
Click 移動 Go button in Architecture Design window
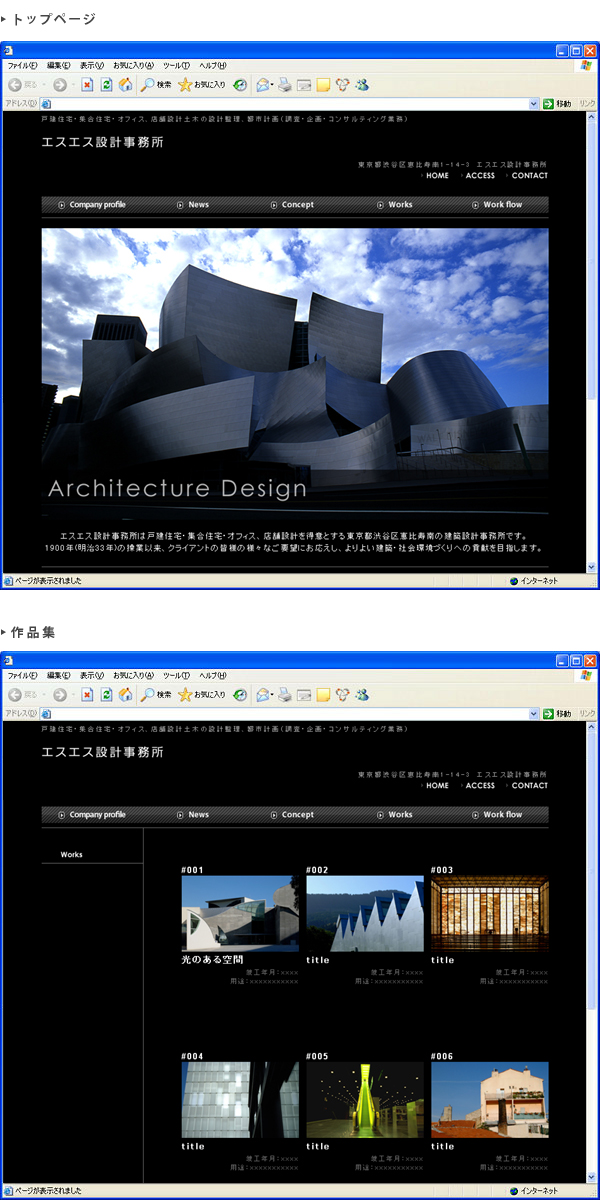(558, 103)
